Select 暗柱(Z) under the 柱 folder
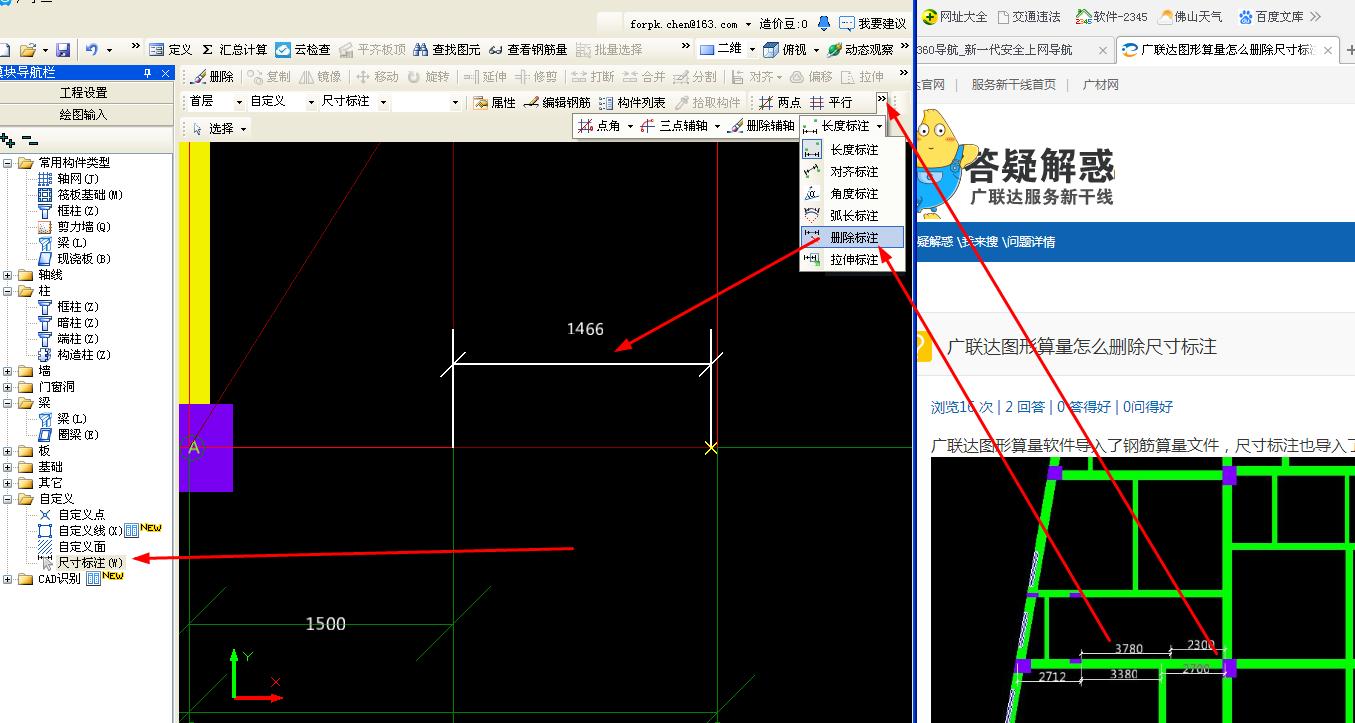Viewport: 1355px width, 723px height. (78, 323)
